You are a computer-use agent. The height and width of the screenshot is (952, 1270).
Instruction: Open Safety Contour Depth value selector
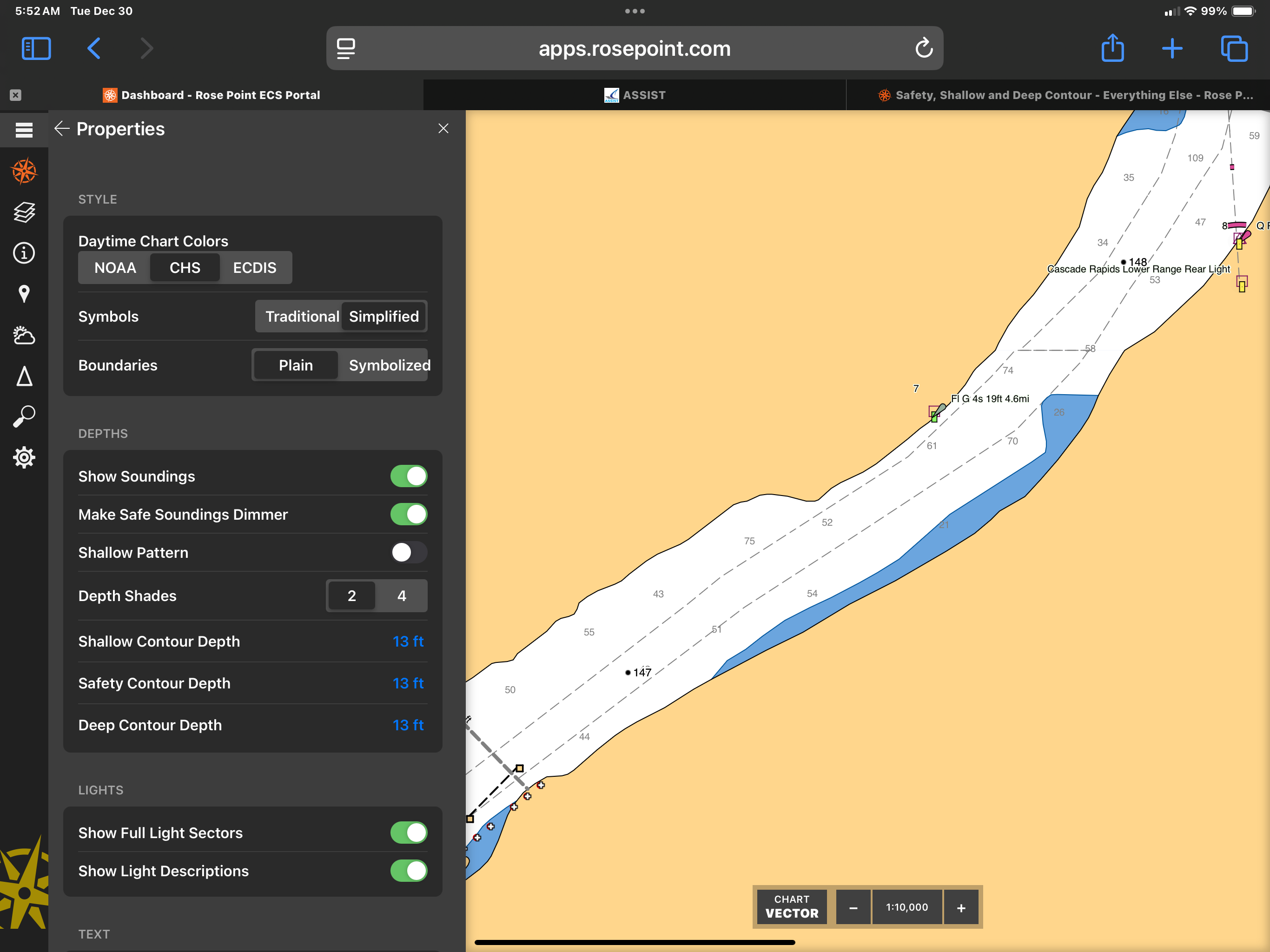click(x=408, y=683)
